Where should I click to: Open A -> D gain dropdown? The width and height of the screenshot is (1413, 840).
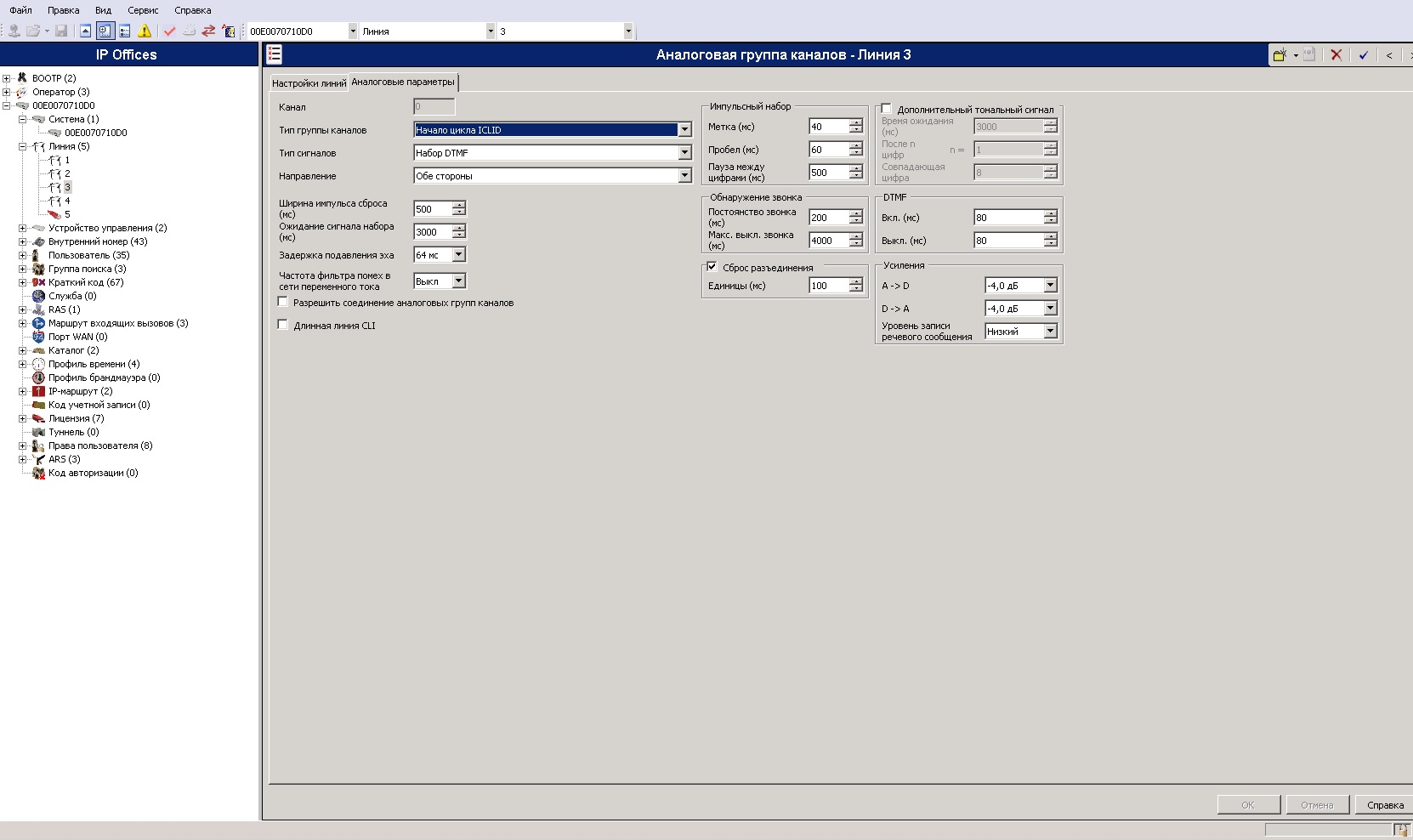[x=1051, y=286]
